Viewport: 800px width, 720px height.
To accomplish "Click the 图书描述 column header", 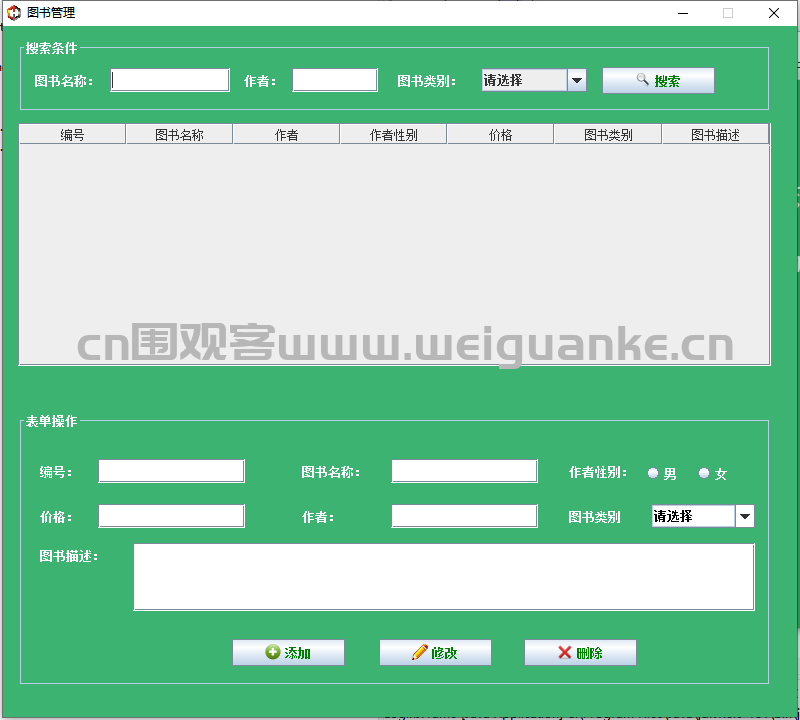I will click(x=715, y=134).
